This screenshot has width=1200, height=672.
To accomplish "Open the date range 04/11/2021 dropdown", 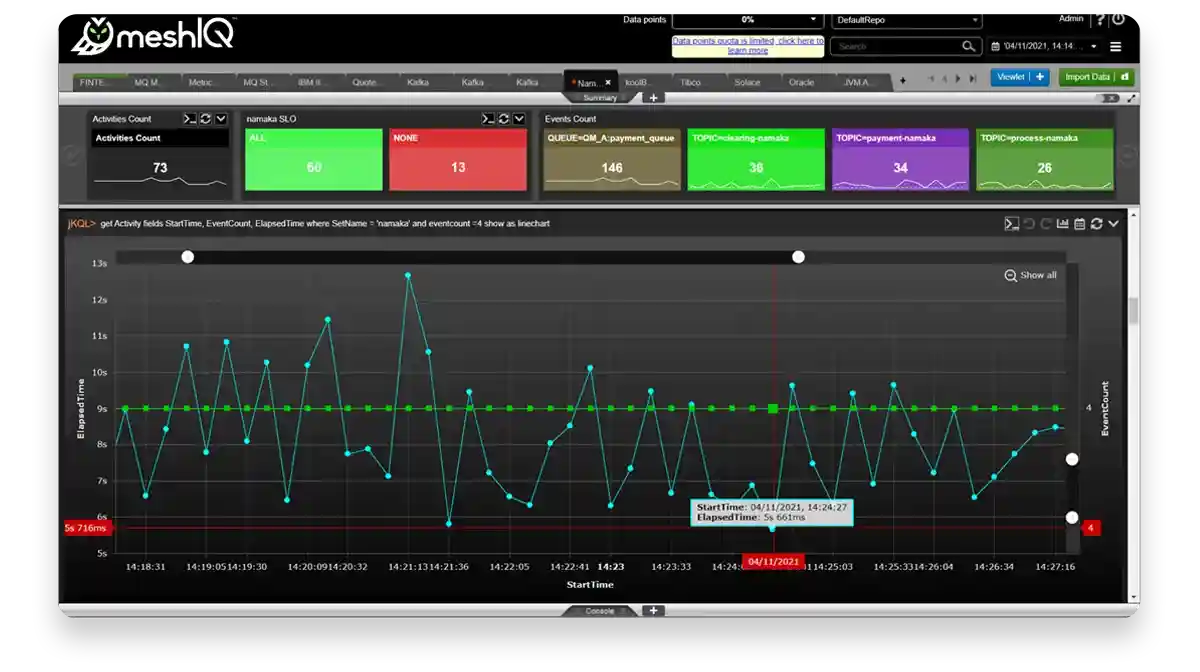I will tap(1044, 46).
